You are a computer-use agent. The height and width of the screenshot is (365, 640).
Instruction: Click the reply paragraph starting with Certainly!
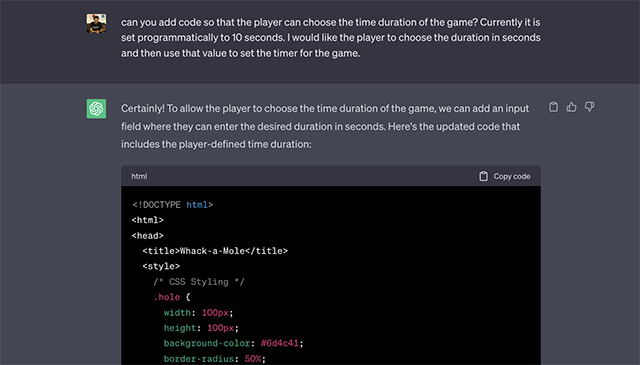[x=325, y=126]
